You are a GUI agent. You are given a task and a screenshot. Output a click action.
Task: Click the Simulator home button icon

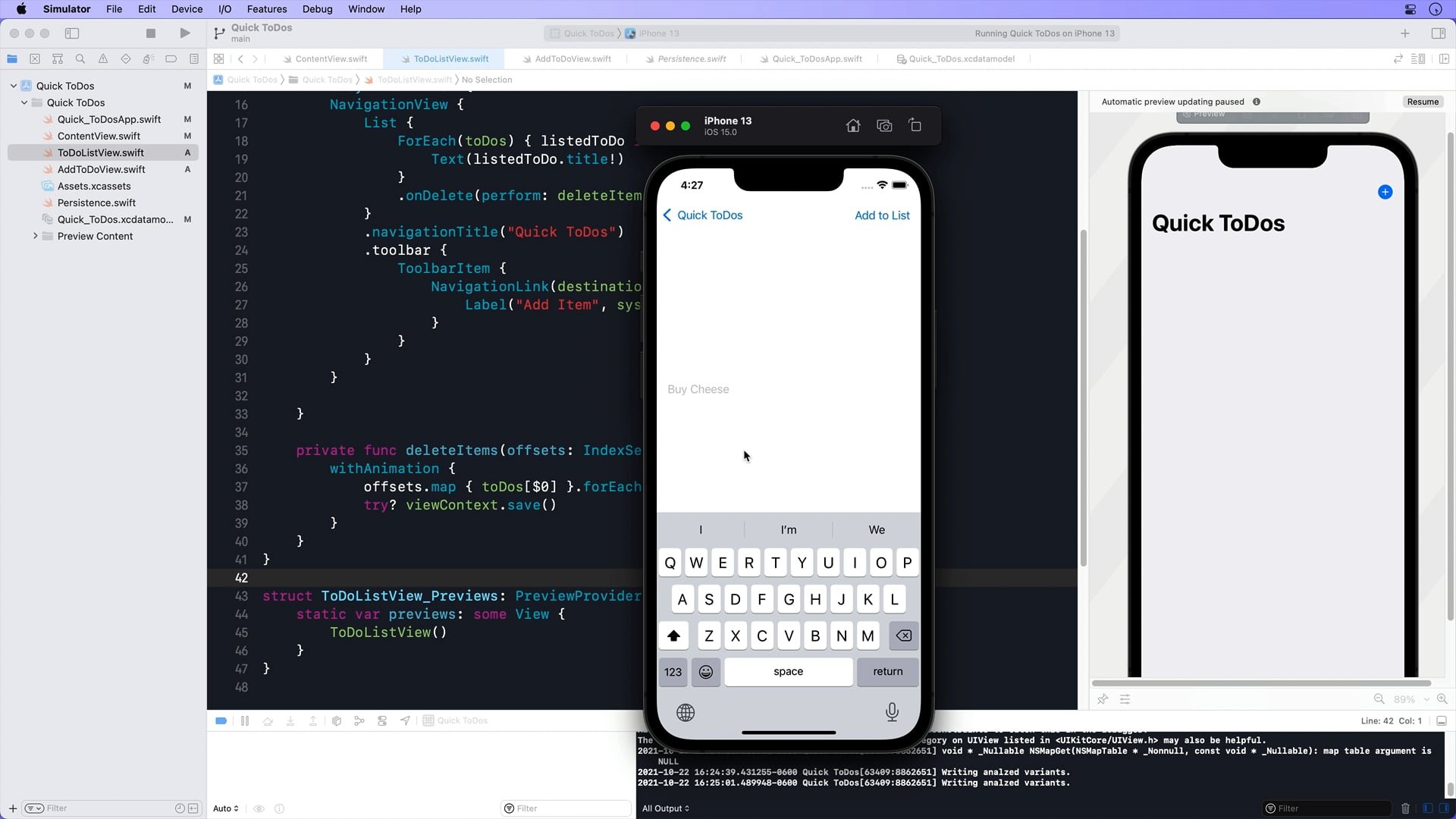(x=853, y=126)
